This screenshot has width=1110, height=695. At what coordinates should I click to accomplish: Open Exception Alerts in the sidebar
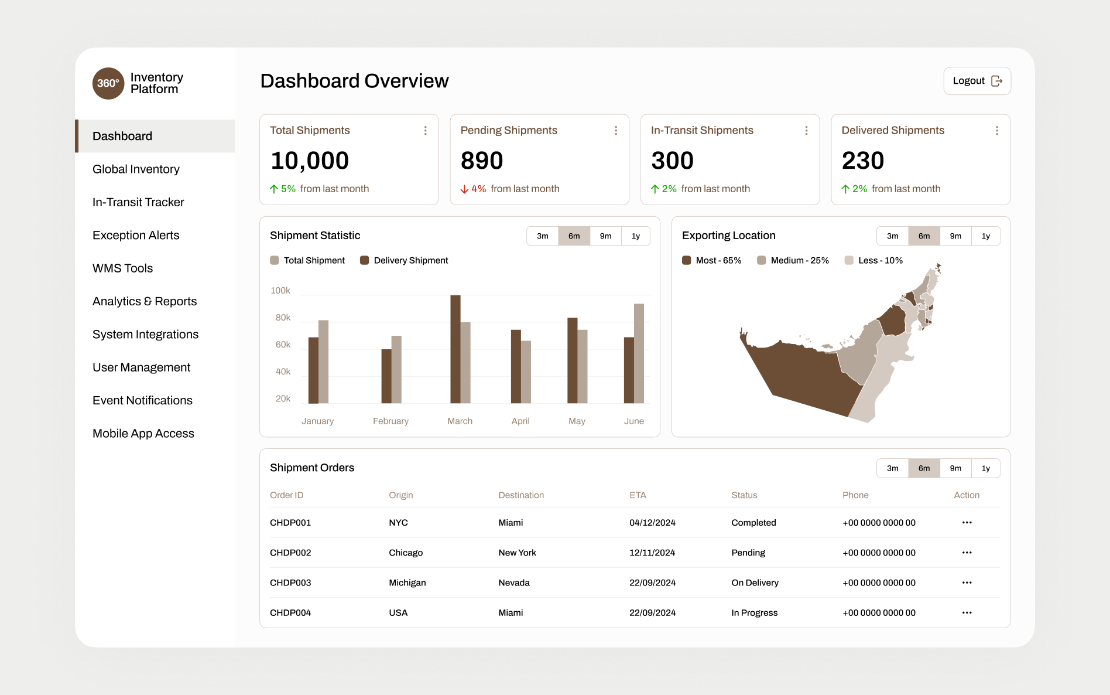(x=136, y=235)
